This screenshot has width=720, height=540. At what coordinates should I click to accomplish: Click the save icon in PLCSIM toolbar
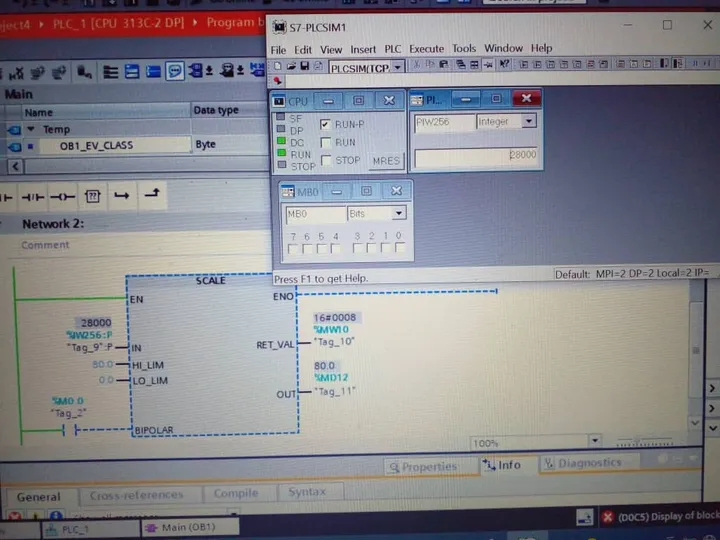304,66
